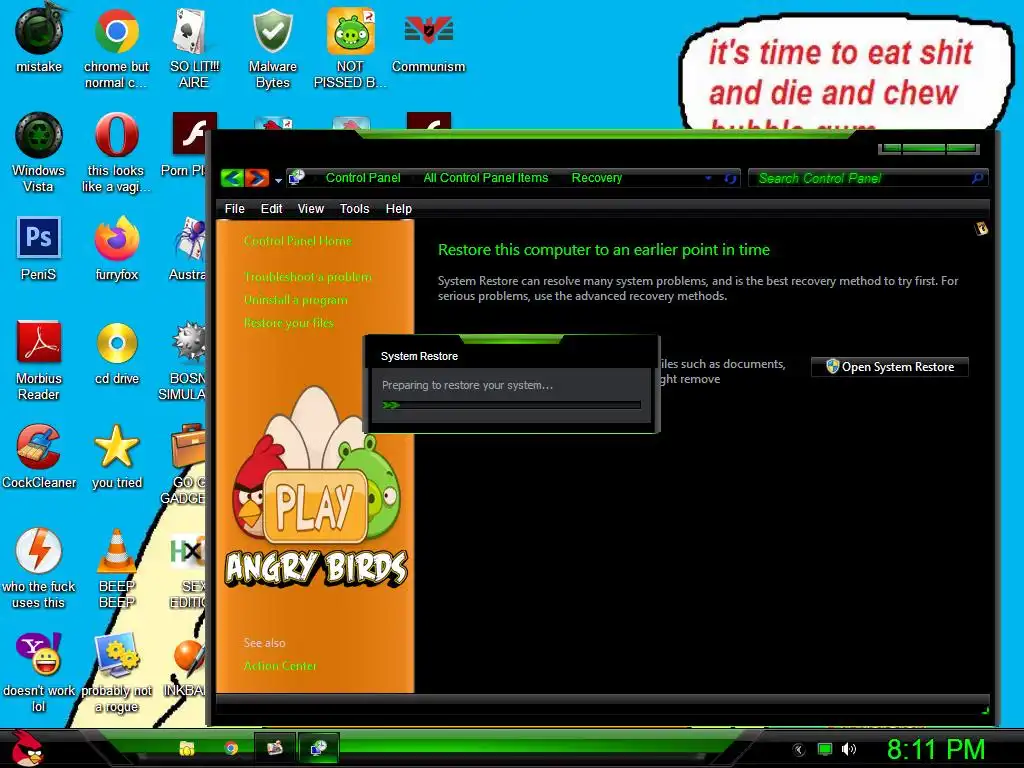Viewport: 1024px width, 768px height.
Task: Open the Edit menu
Action: pyautogui.click(x=271, y=209)
